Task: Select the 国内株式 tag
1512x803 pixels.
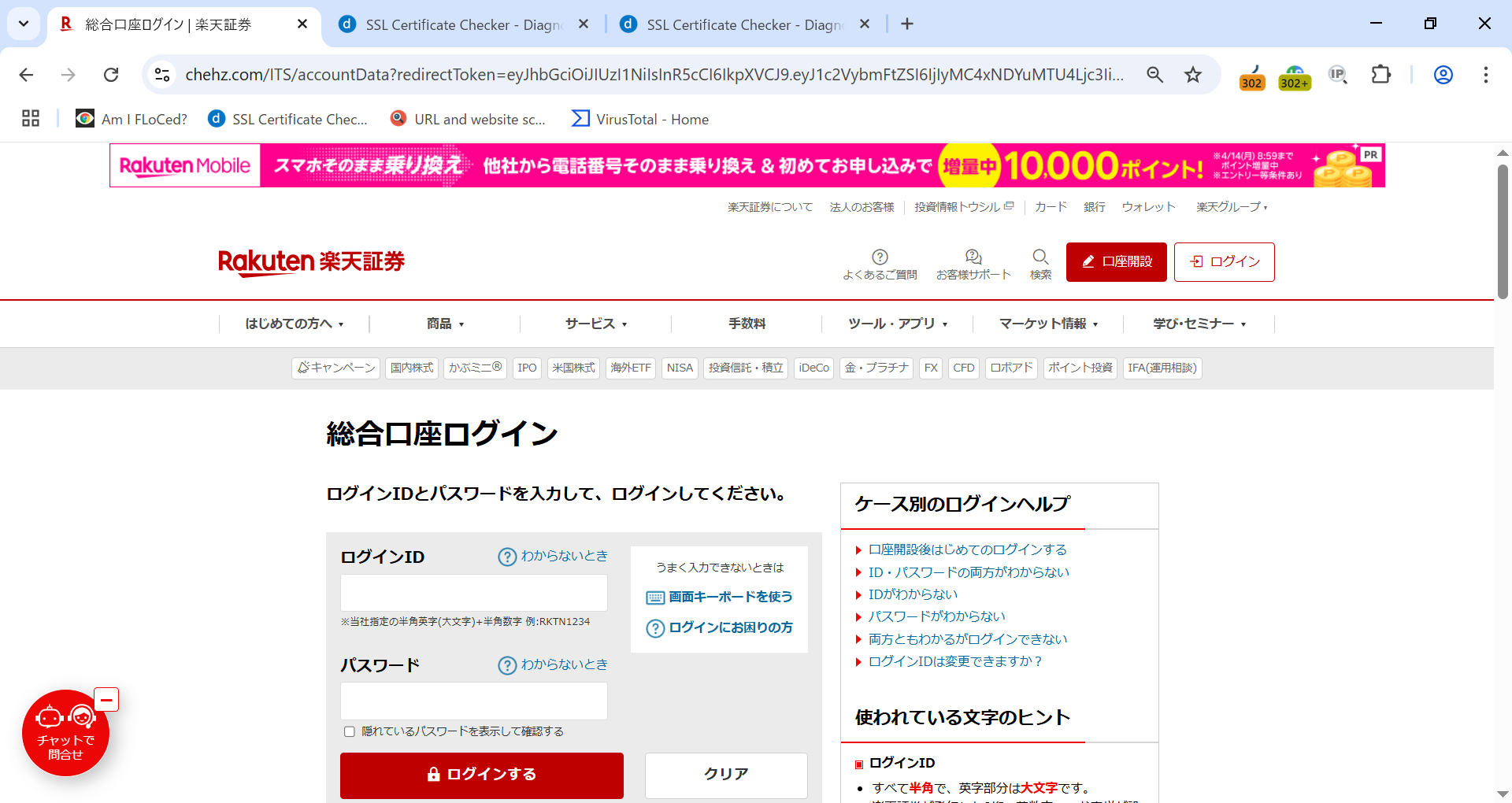Action: [412, 368]
